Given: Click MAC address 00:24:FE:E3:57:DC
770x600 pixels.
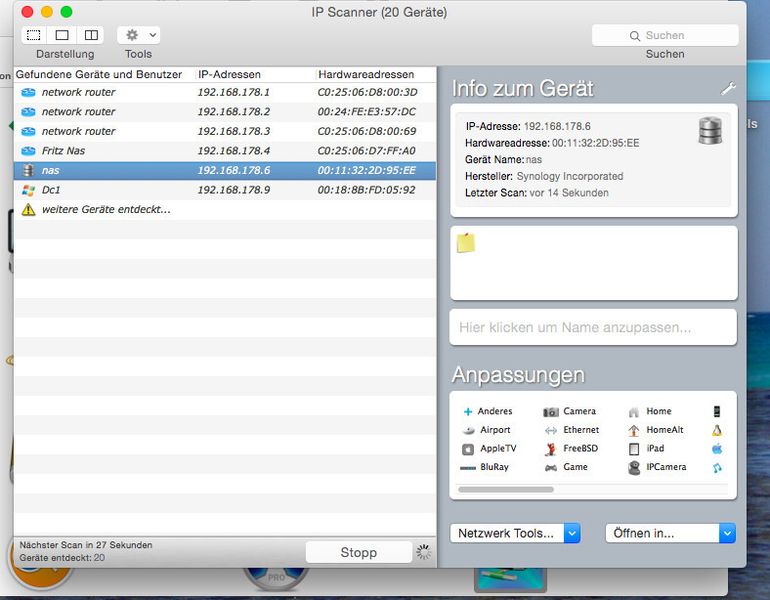Looking at the screenshot, I should click(x=366, y=112).
